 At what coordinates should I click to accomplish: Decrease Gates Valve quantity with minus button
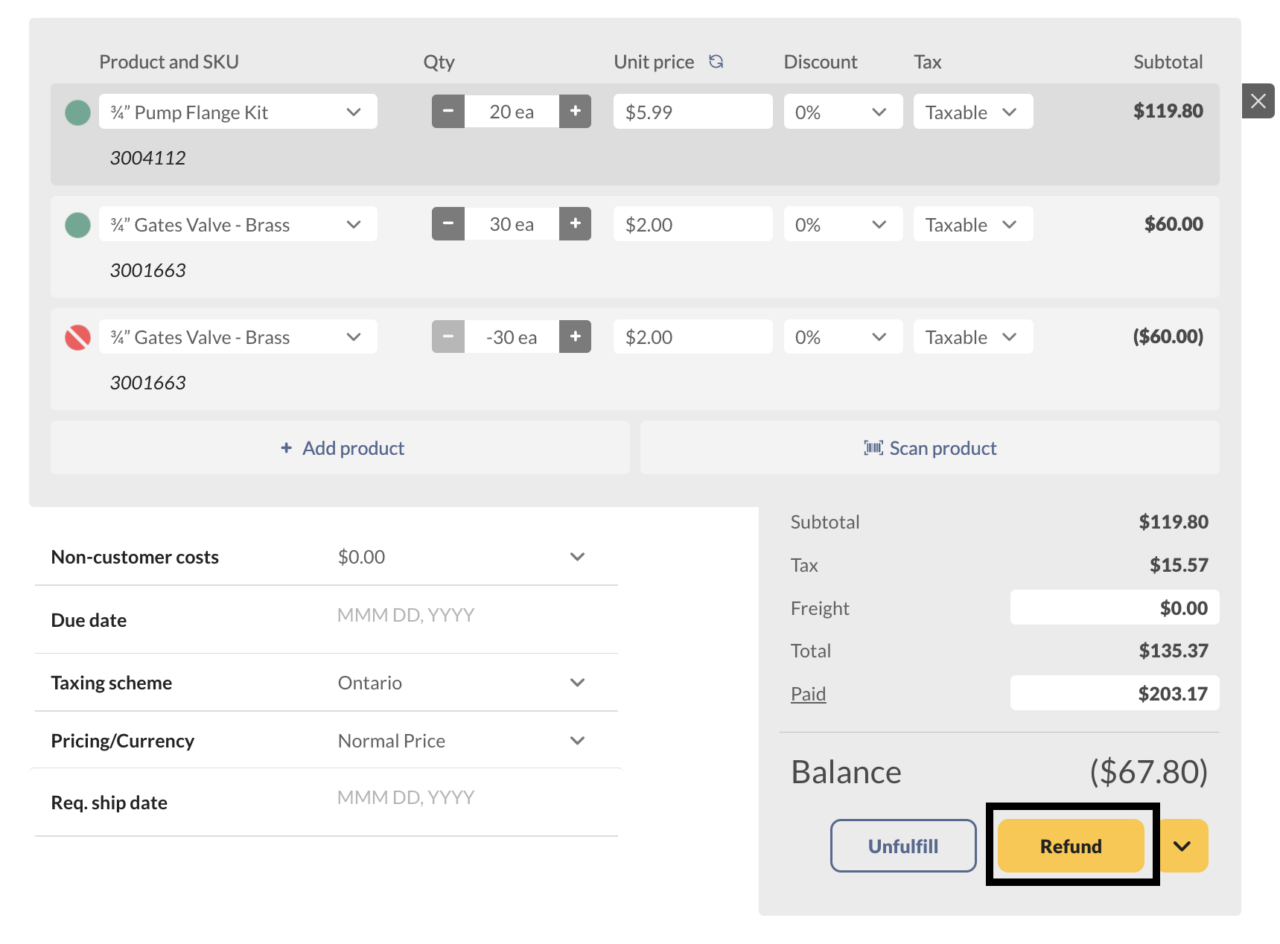click(448, 224)
